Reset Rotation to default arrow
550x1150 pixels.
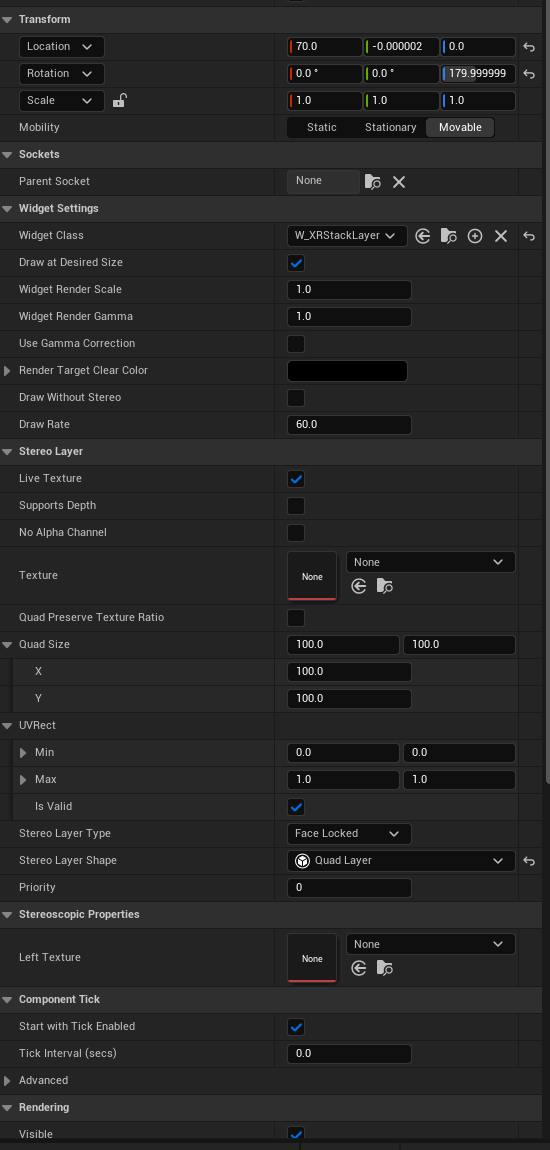tap(529, 74)
